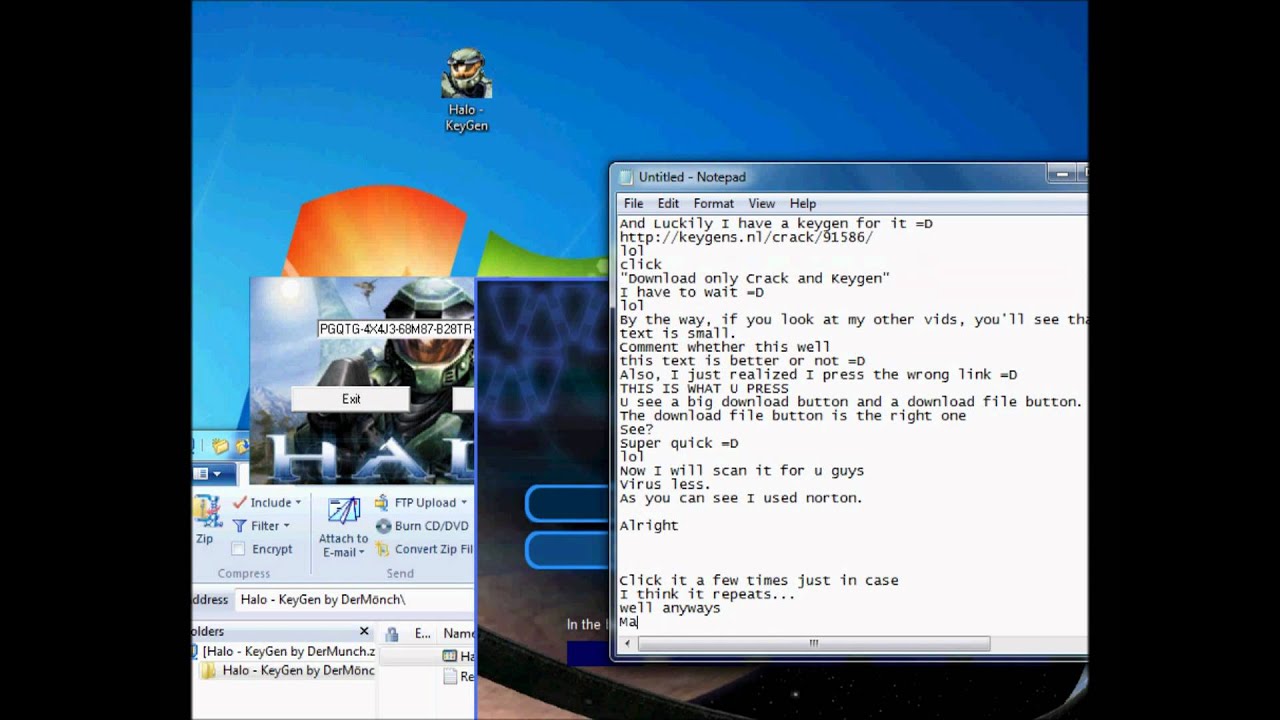The image size is (1280, 720).
Task: Click Burn CD/DVD in the Send group
Action: pyautogui.click(x=422, y=526)
